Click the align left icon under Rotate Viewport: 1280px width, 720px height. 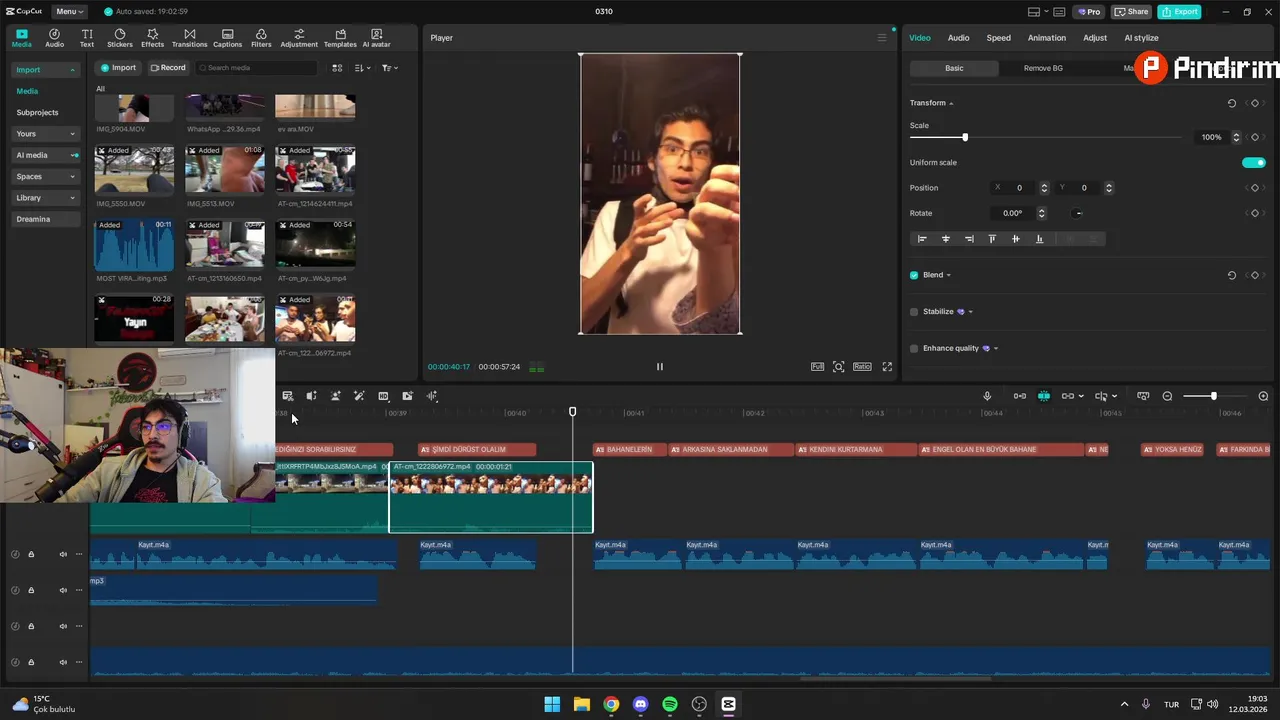922,239
